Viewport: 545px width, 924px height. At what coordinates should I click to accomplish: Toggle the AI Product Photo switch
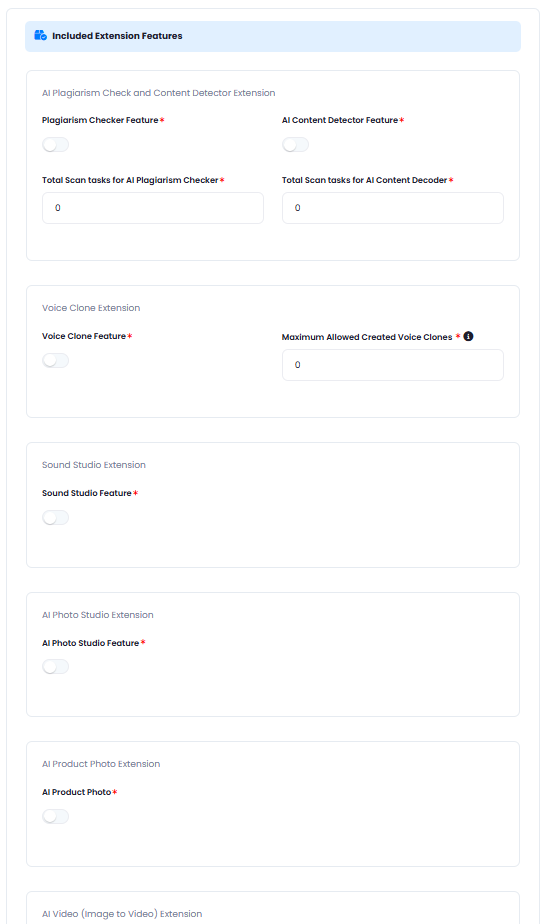pos(55,816)
